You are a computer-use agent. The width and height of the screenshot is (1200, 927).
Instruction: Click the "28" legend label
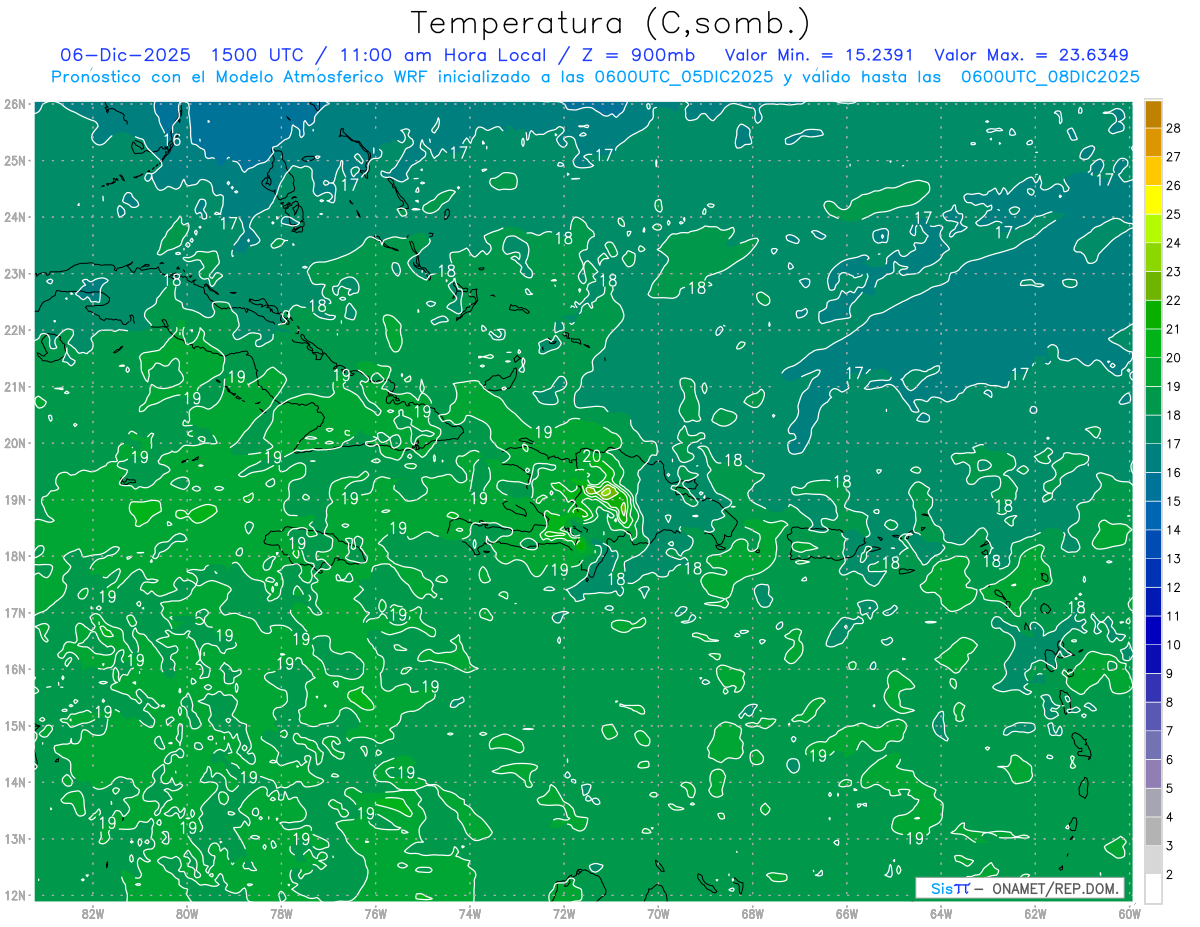1173,128
